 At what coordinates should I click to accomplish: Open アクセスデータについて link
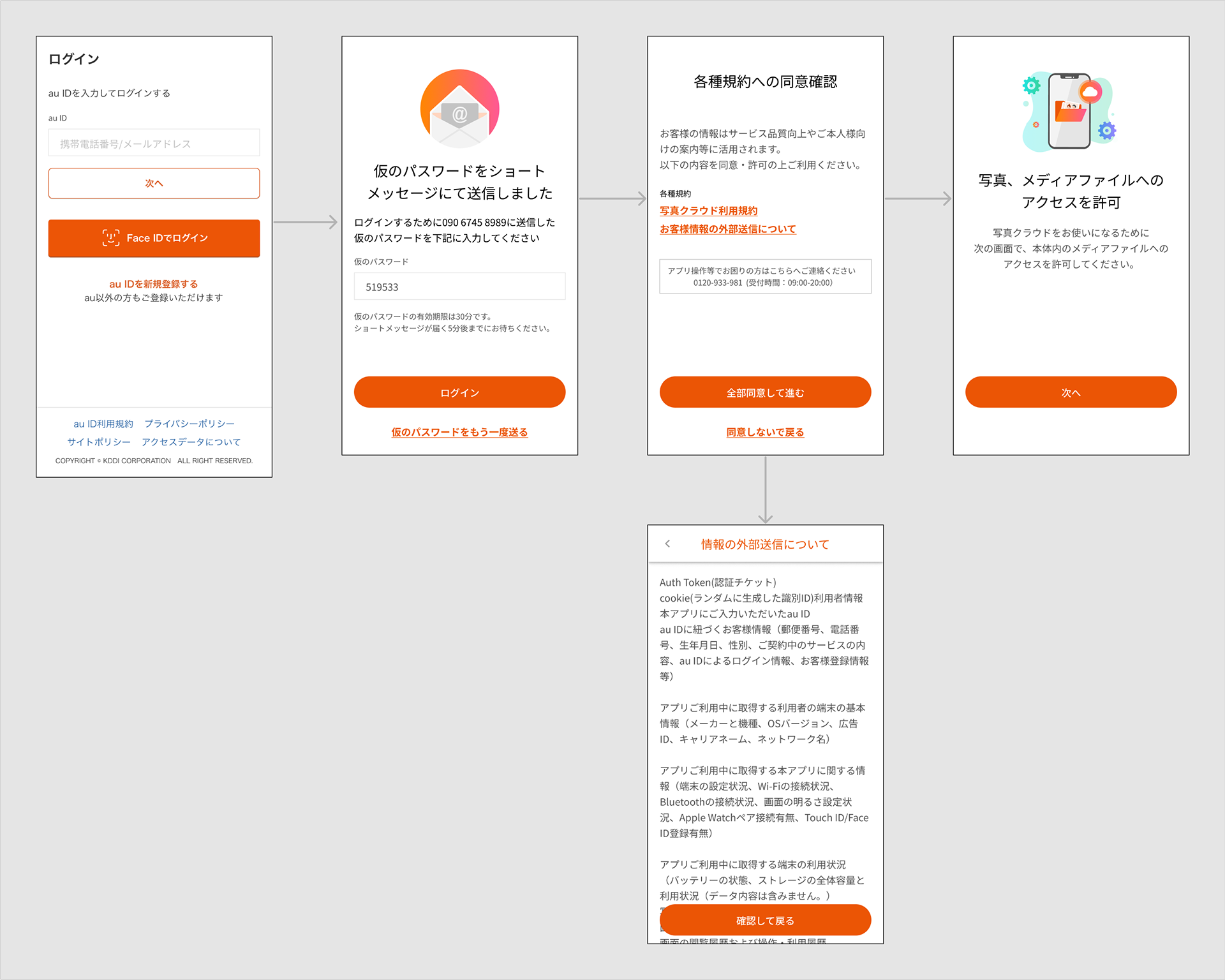(191, 442)
